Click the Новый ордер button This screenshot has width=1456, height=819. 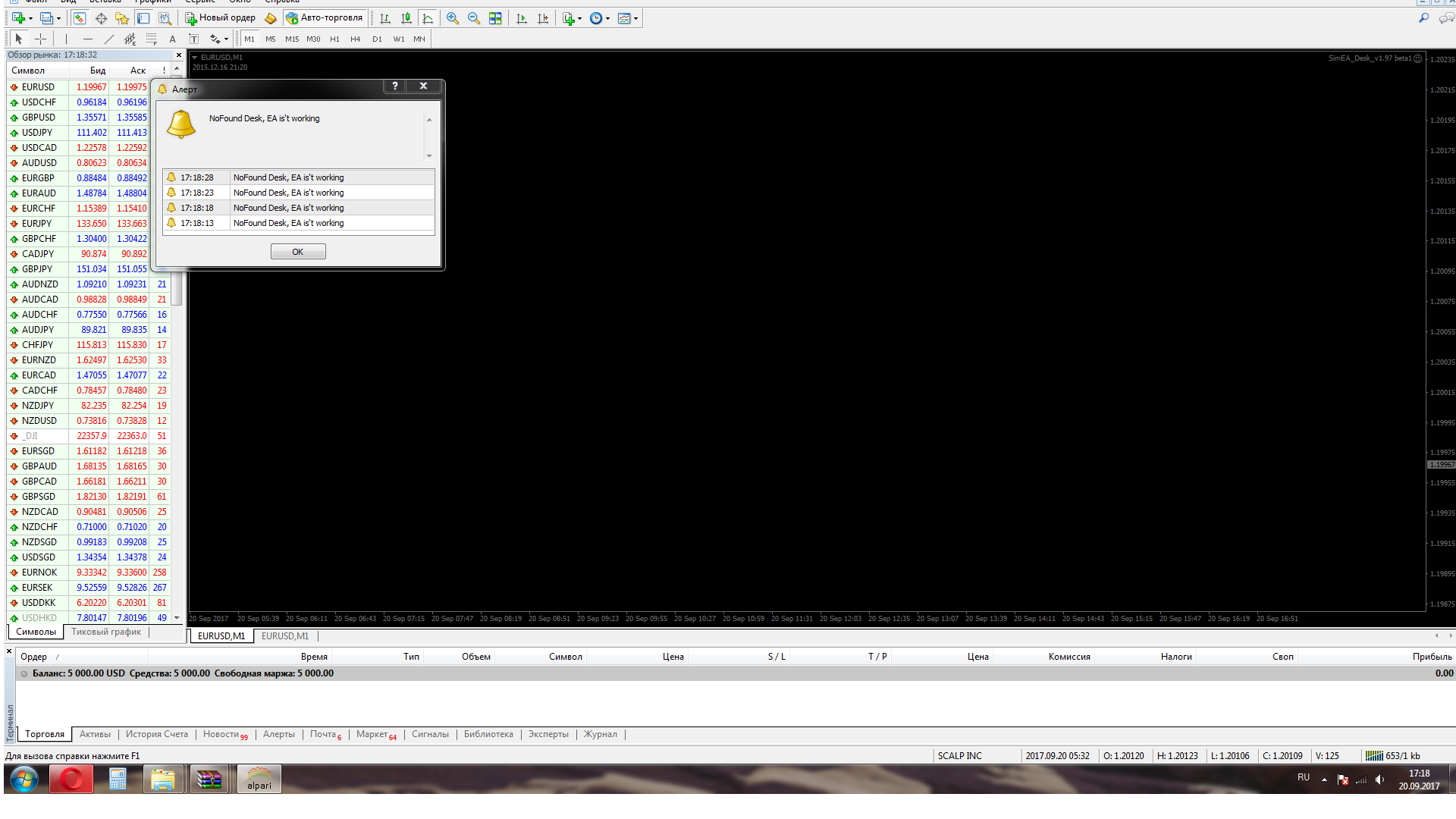pos(221,18)
